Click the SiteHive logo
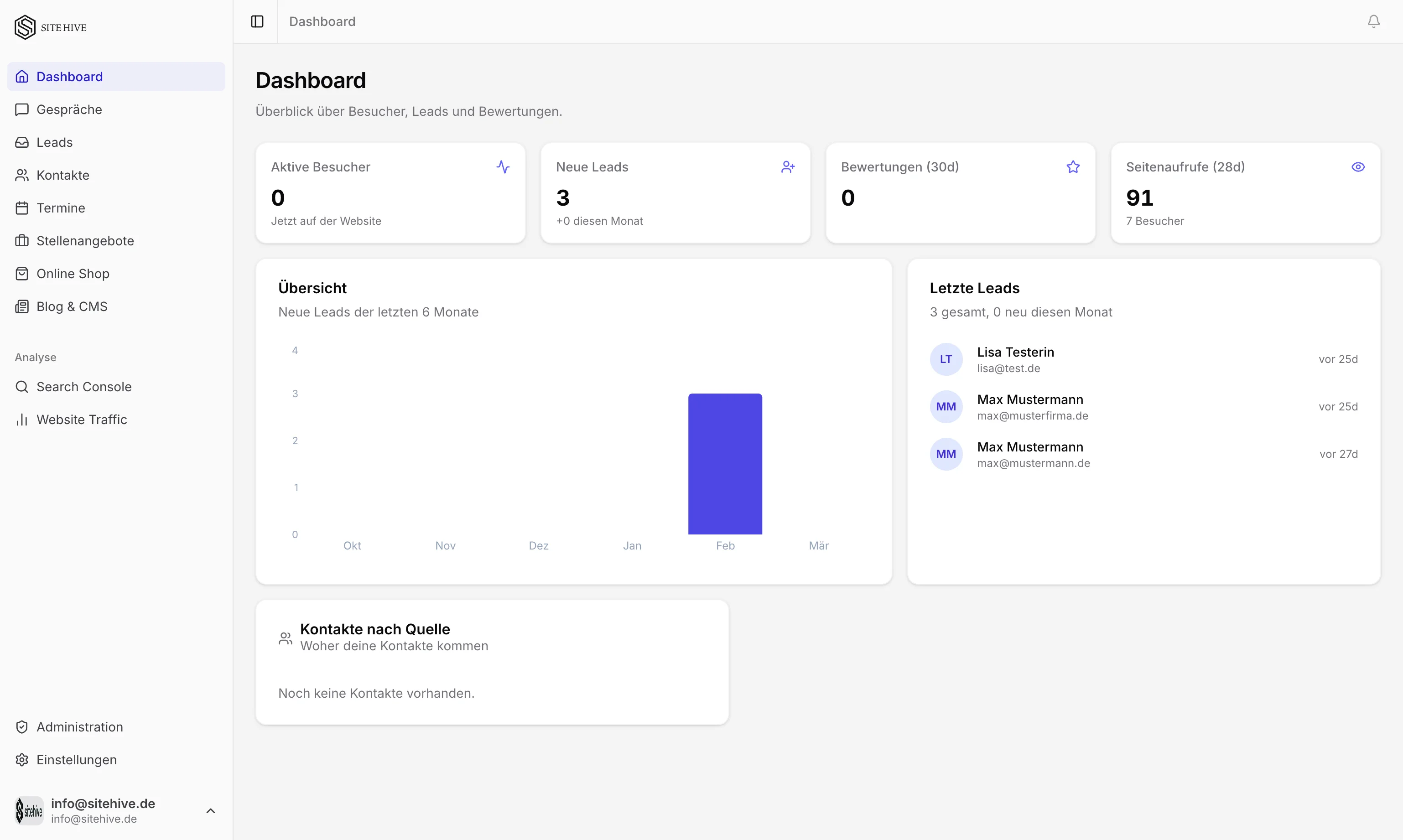 point(50,26)
